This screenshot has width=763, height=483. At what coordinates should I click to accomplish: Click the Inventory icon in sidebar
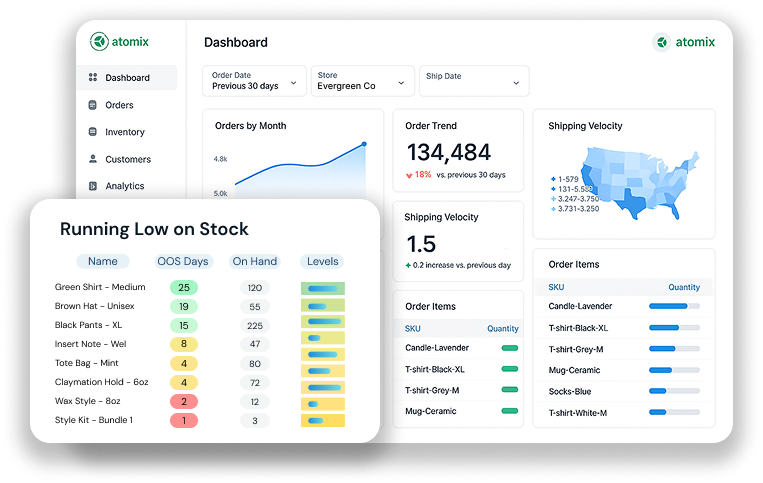92,131
